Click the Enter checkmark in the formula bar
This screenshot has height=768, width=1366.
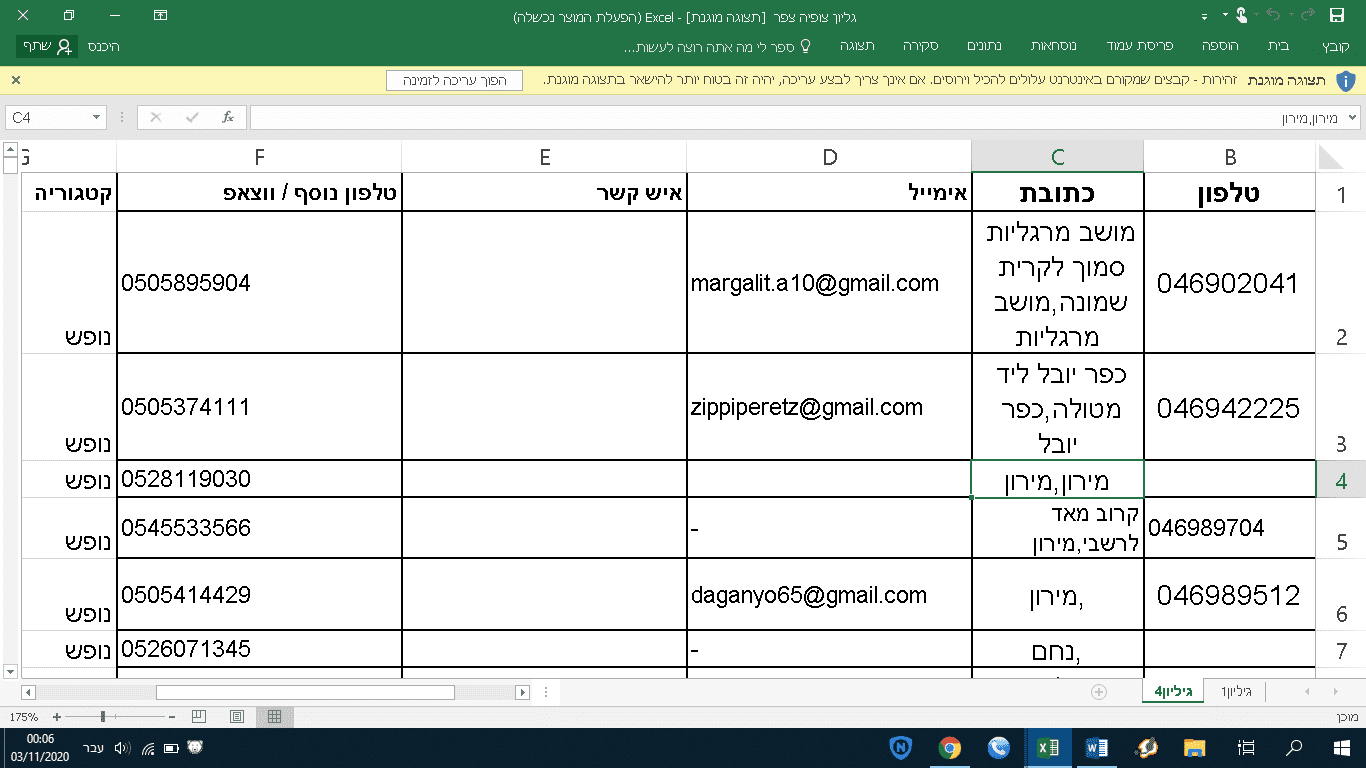[x=192, y=118]
